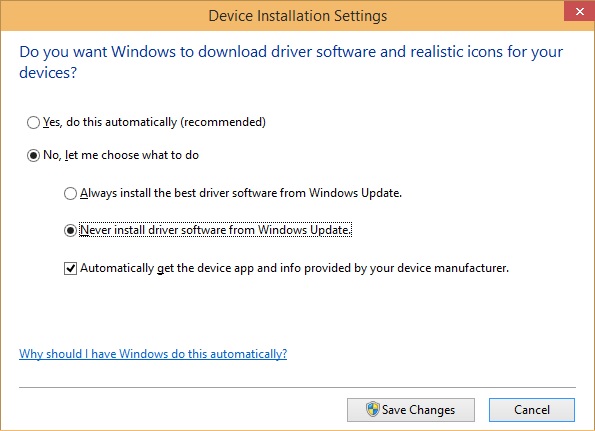Click the "Save Changes" text beside the shield
Image resolution: width=595 pixels, height=431 pixels.
[x=418, y=410]
